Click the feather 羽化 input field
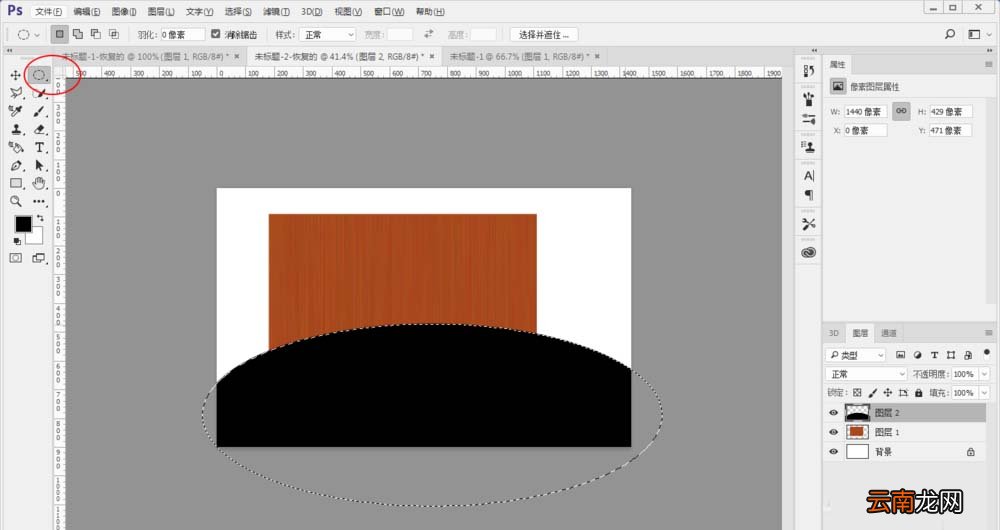This screenshot has width=1000, height=530. point(182,34)
